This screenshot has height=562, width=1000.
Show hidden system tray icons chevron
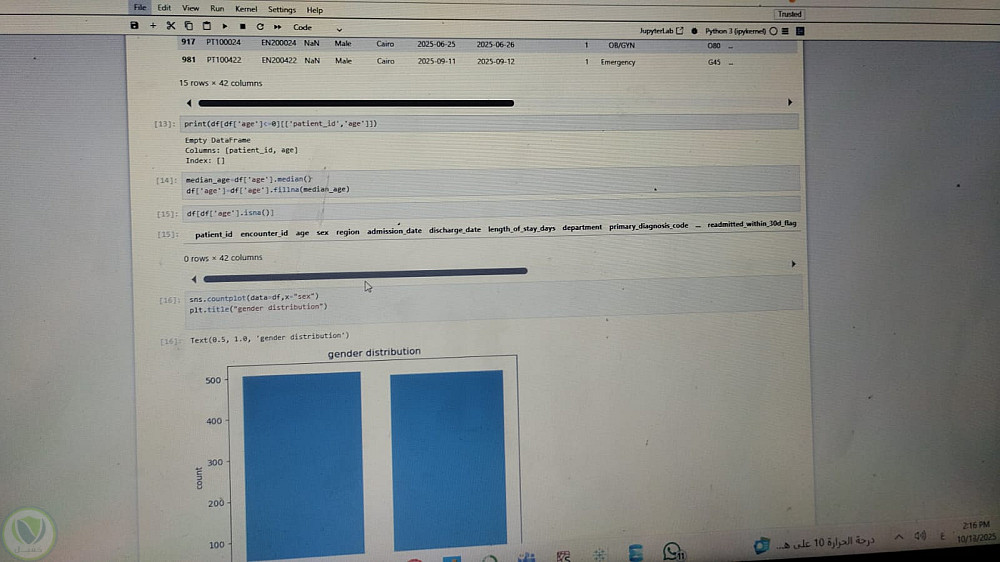(899, 537)
